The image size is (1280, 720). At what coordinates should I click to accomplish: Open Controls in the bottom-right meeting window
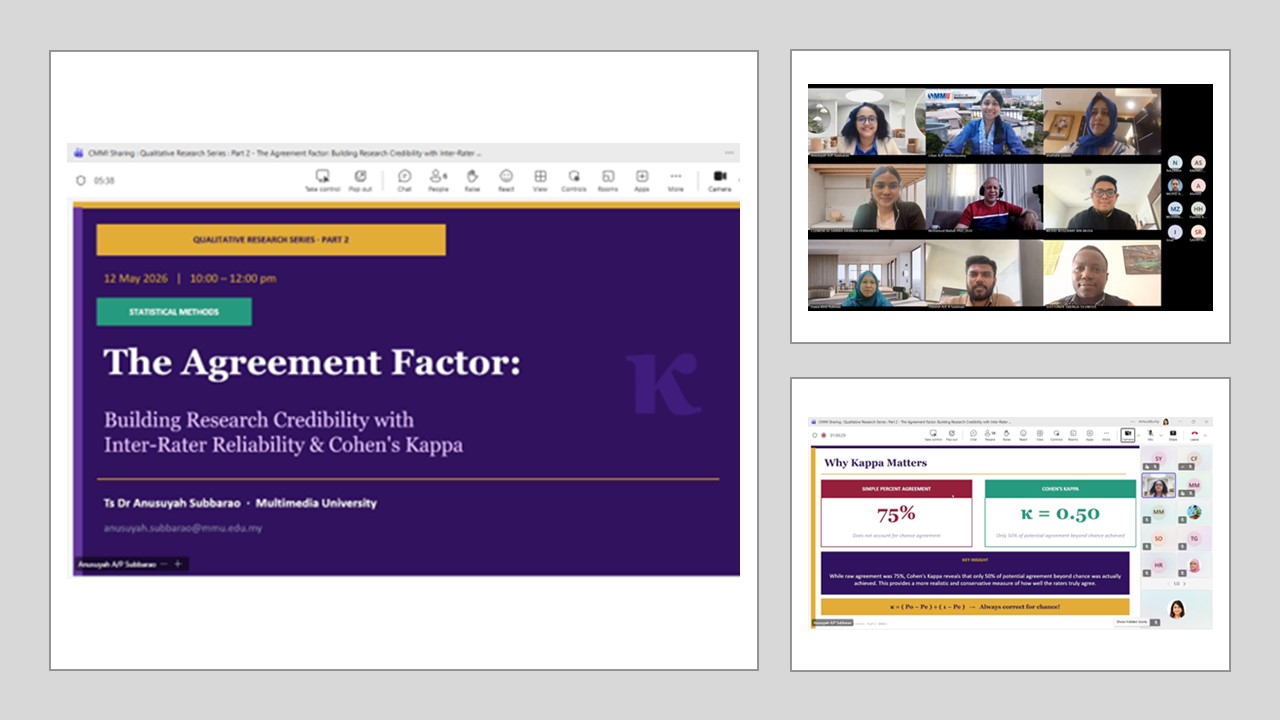point(1056,435)
